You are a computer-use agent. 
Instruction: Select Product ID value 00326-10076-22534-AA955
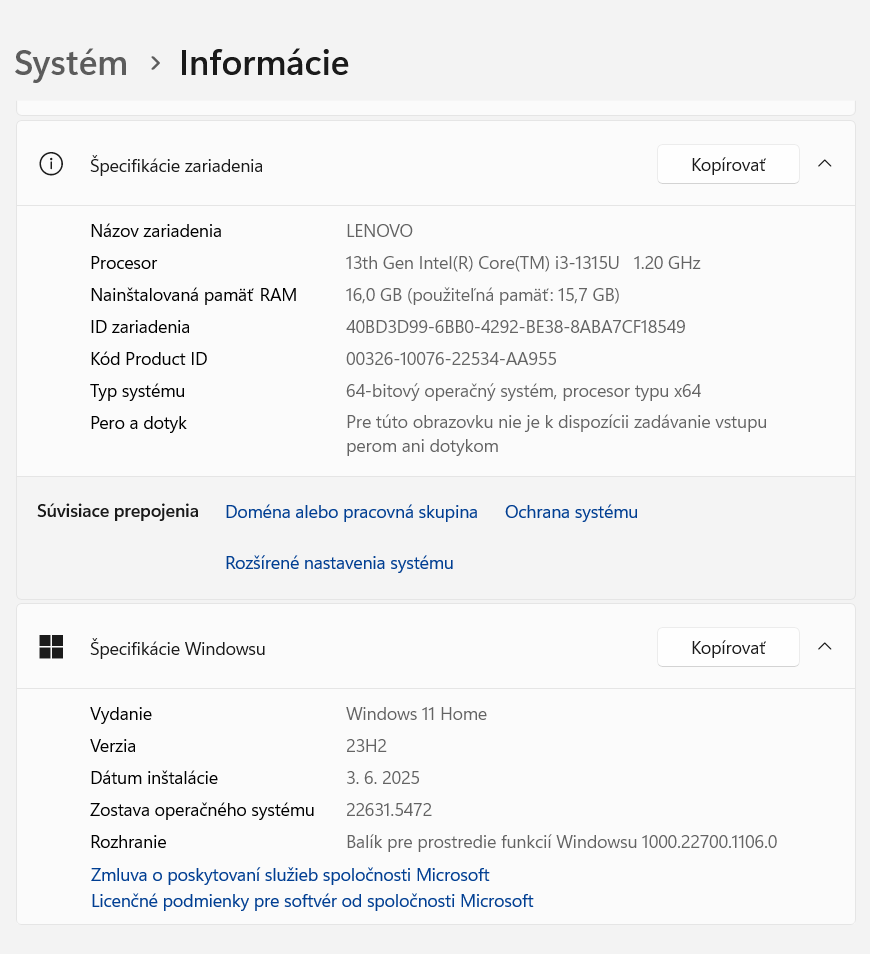click(x=451, y=359)
